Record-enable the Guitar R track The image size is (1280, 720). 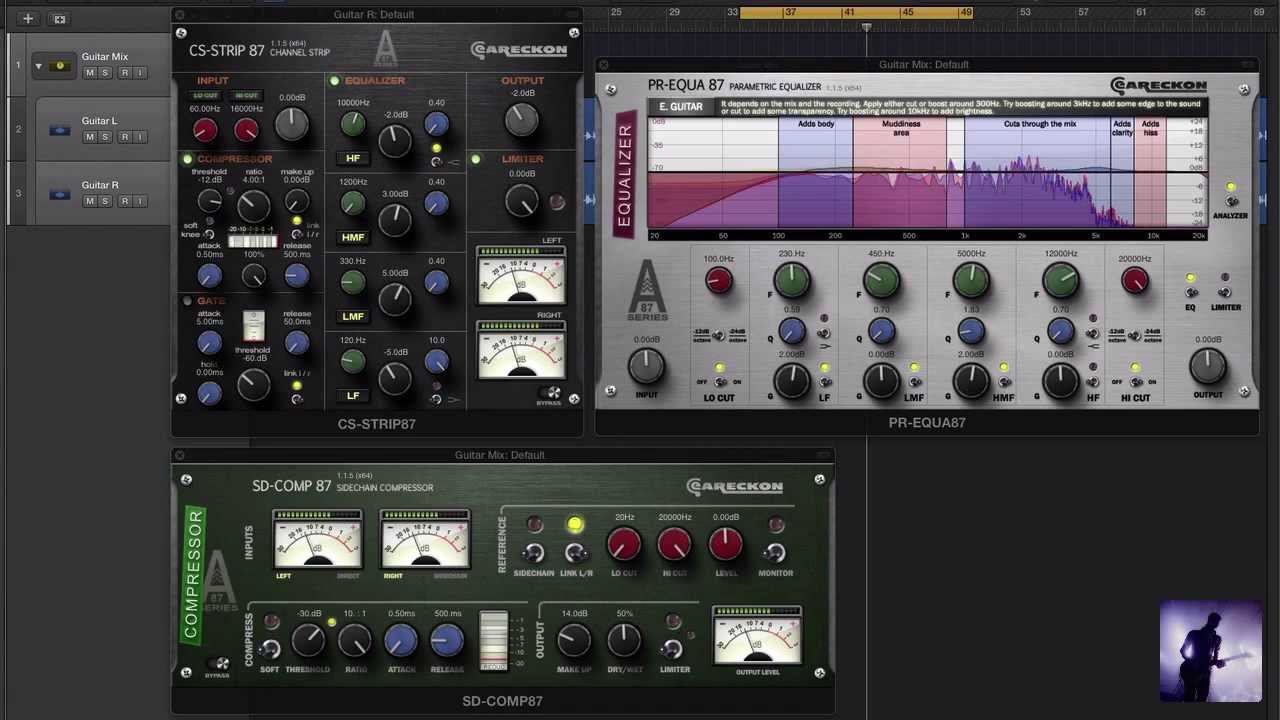pyautogui.click(x=124, y=201)
